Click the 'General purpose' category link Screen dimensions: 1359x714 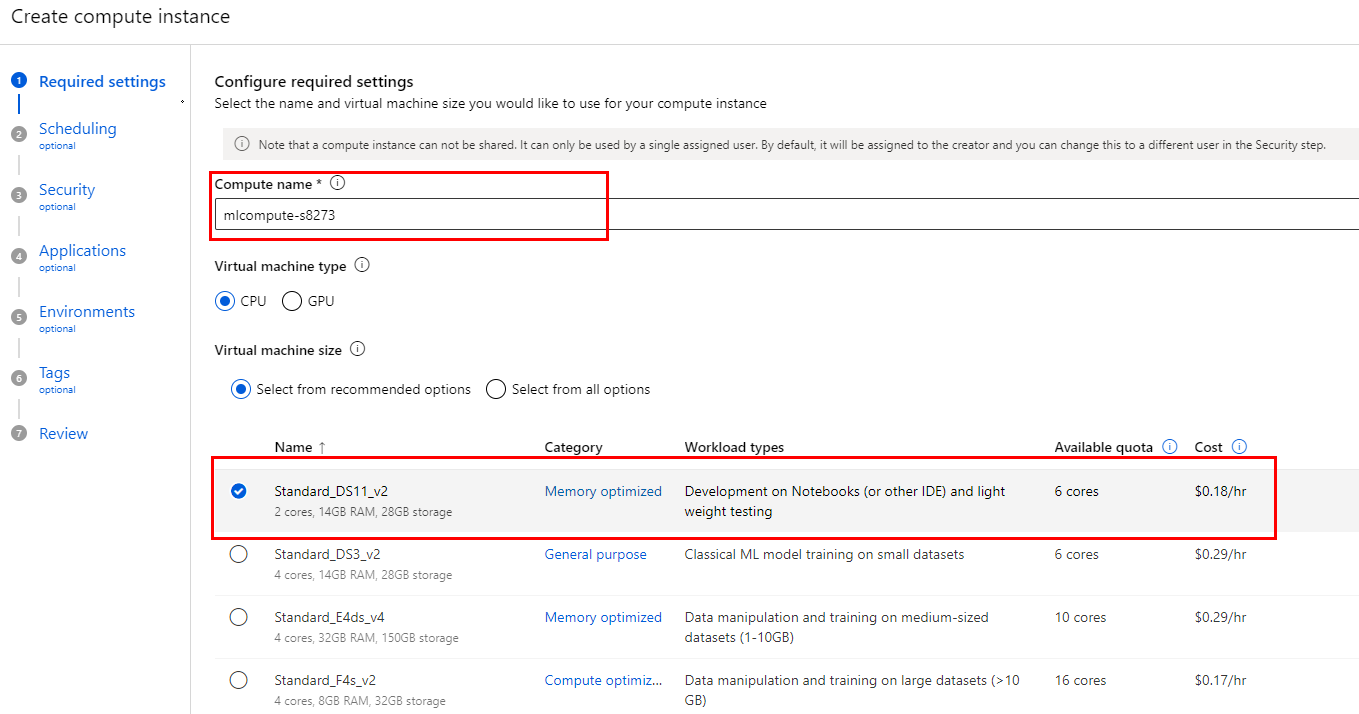595,554
